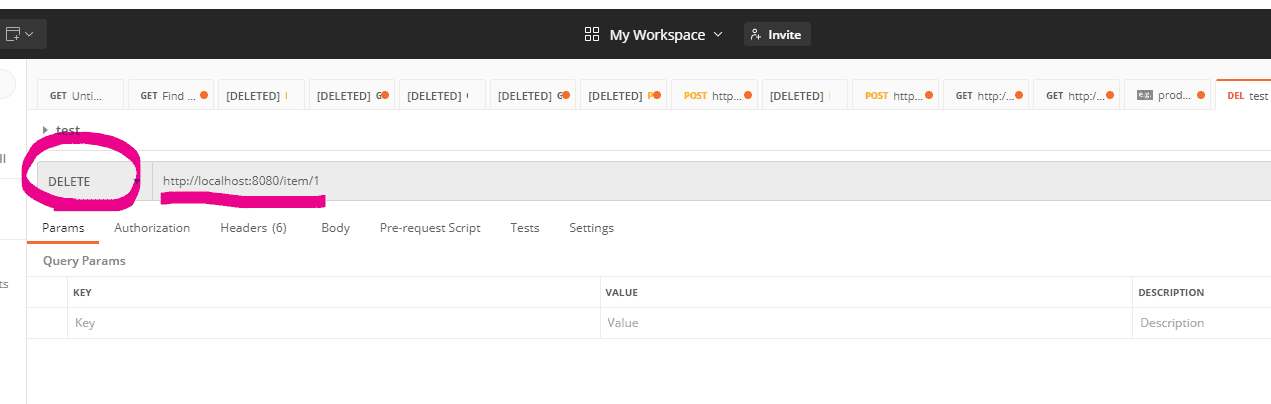This screenshot has height=404, width=1271.
Task: Open the prod... environment tab
Action: pos(1167,96)
